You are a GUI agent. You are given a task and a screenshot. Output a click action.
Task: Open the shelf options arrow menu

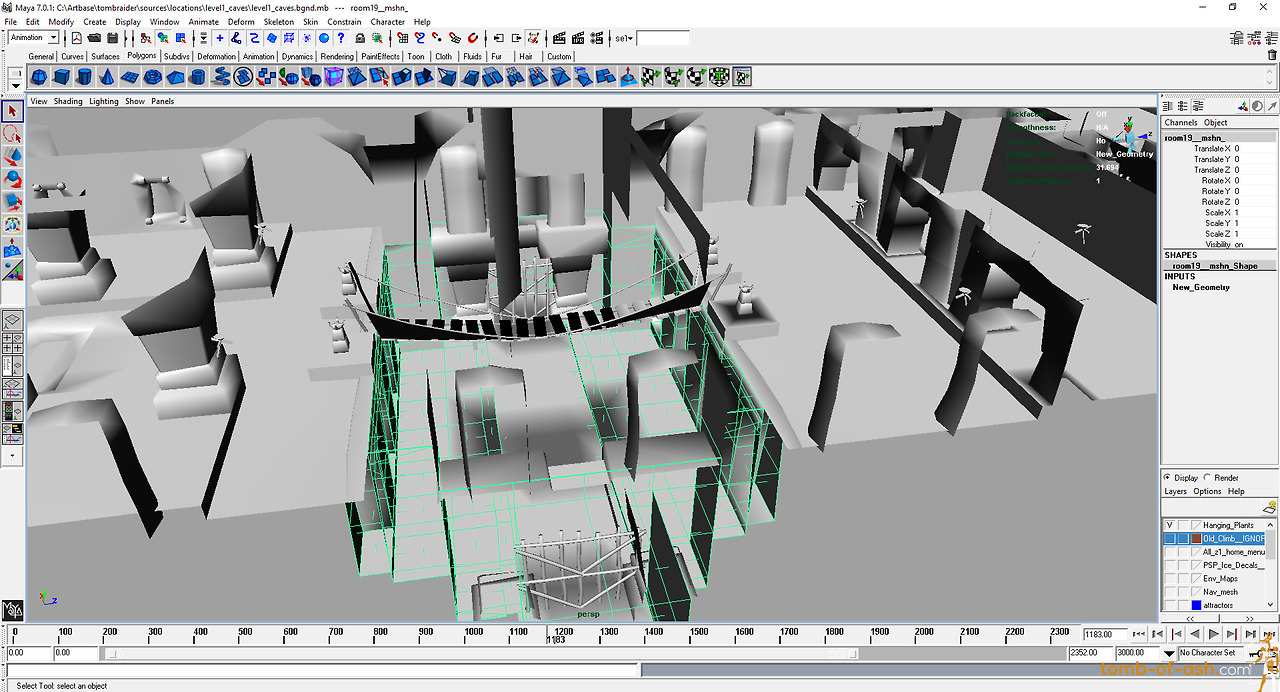(x=15, y=84)
